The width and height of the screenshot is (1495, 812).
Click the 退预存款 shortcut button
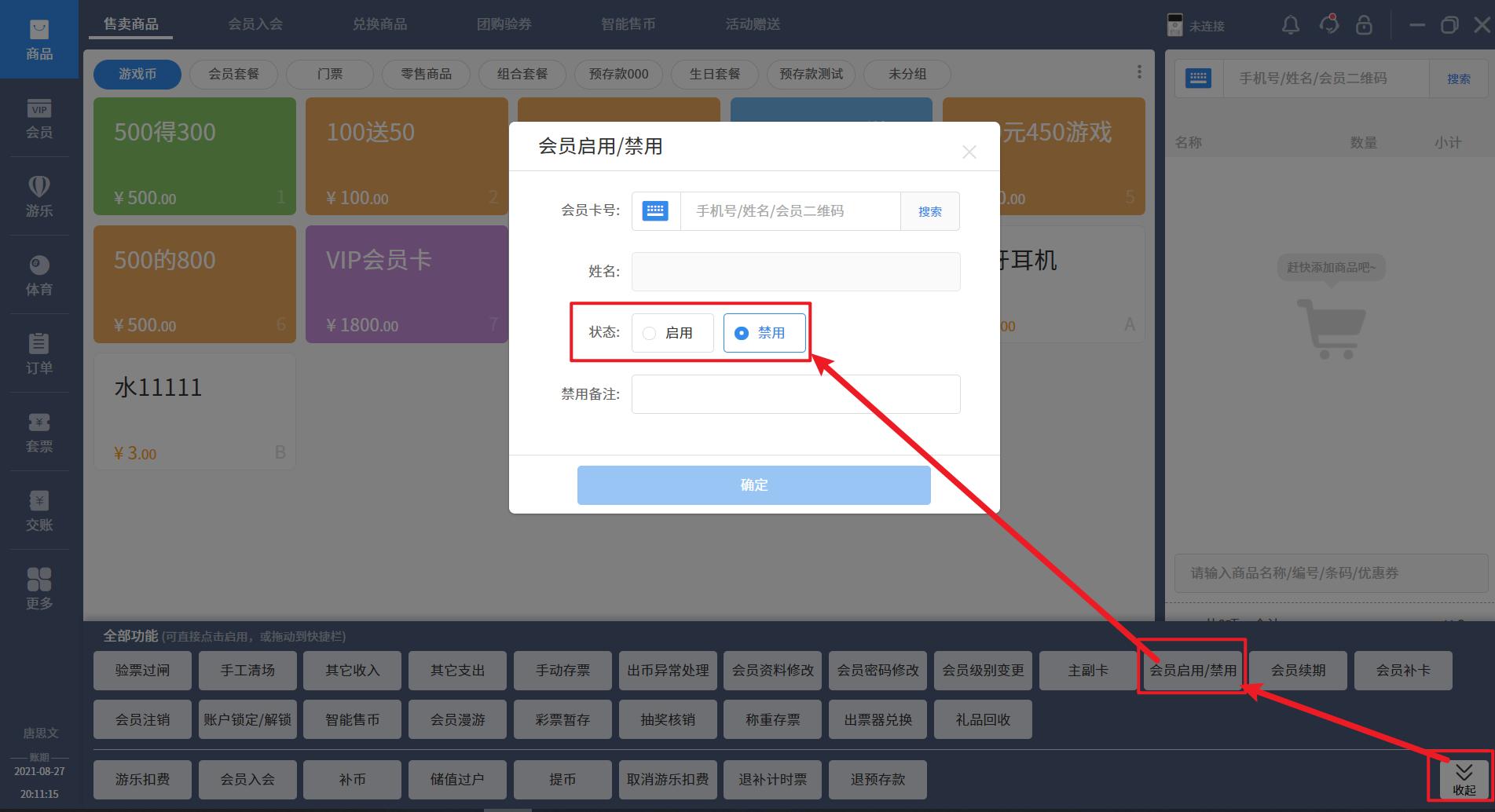pos(878,780)
